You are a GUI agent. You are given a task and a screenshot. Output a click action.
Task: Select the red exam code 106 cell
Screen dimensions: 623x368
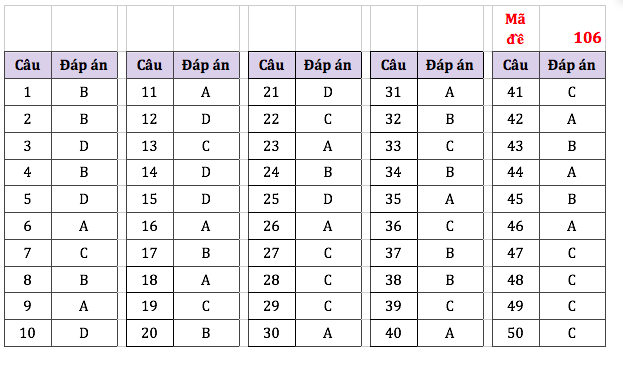point(572,29)
